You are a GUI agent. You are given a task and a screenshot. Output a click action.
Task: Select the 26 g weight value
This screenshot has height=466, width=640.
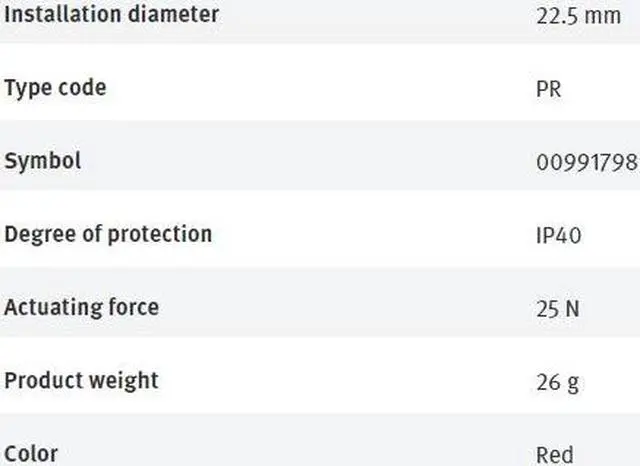(557, 382)
